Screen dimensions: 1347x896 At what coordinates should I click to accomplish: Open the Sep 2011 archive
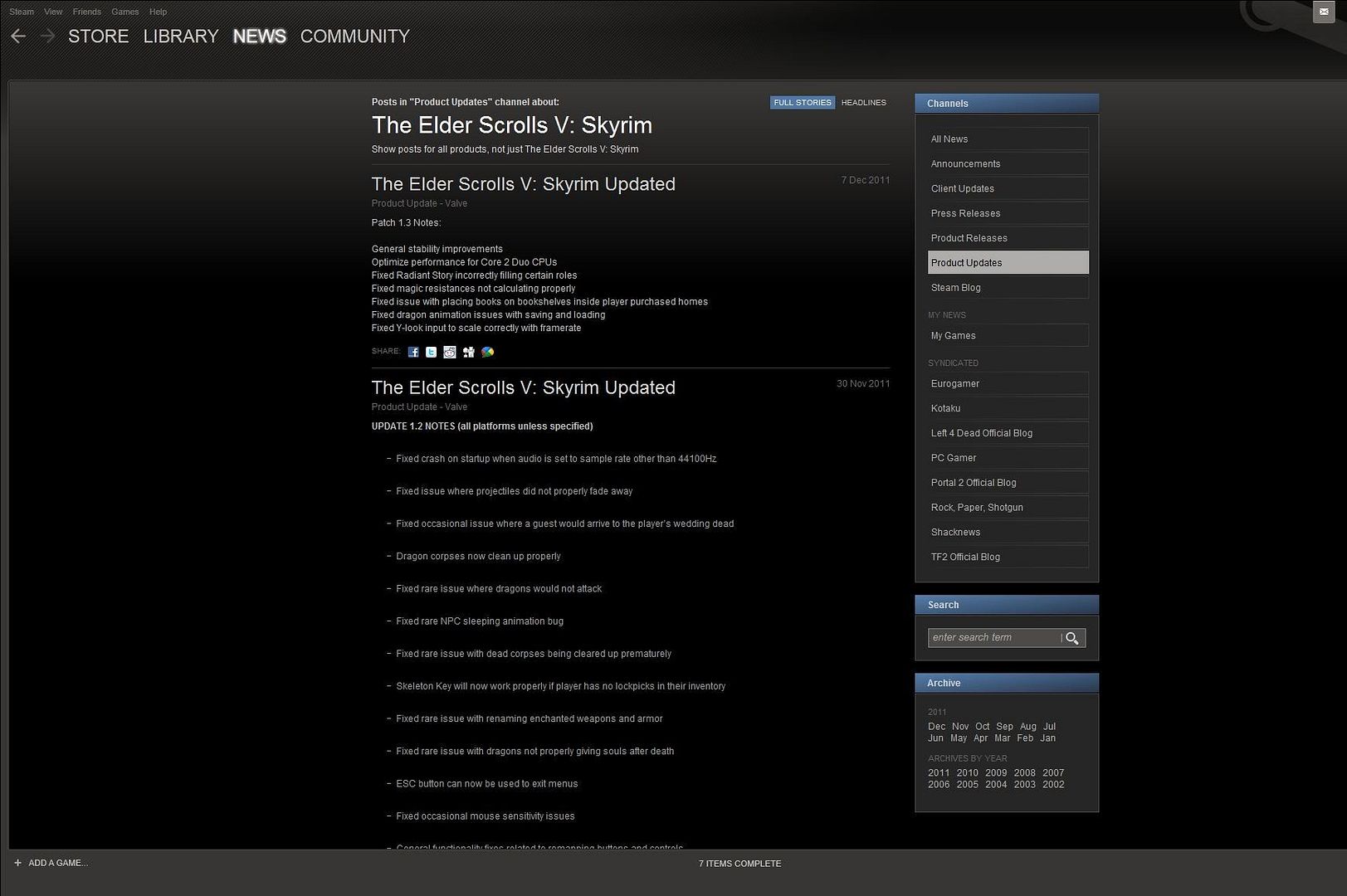[1005, 726]
